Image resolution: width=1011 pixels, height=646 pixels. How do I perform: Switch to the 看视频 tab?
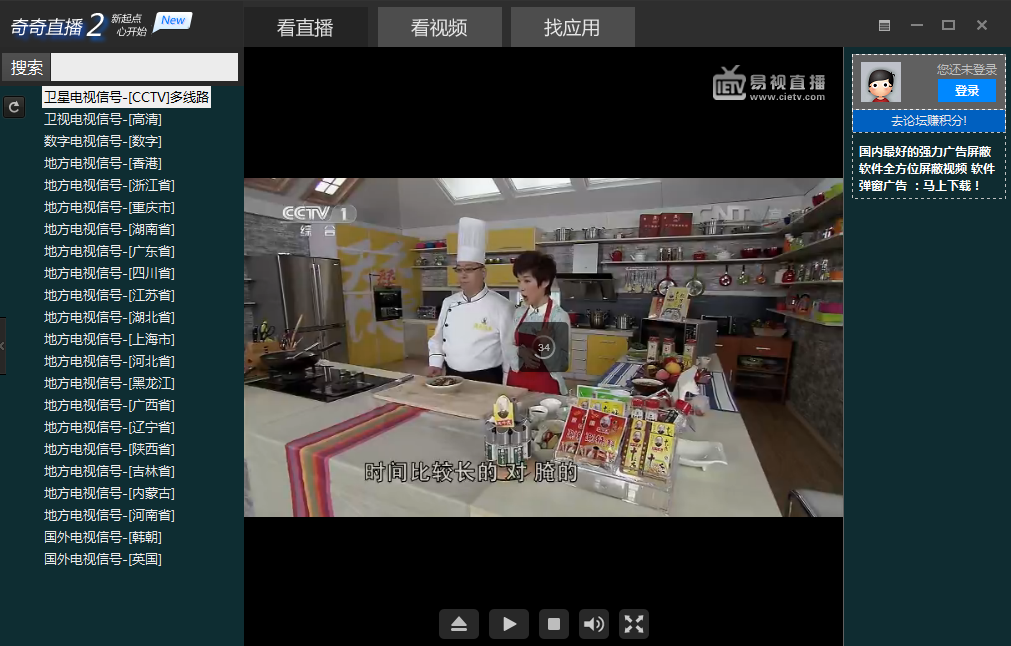click(439, 28)
